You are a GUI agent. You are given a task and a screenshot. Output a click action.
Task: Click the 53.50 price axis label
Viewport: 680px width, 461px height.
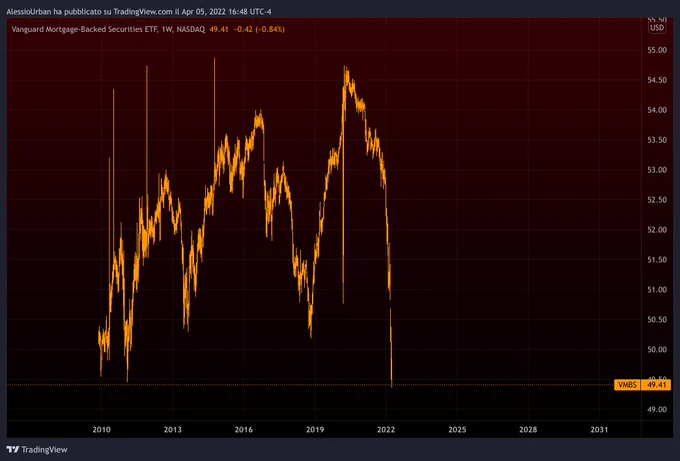click(x=657, y=140)
